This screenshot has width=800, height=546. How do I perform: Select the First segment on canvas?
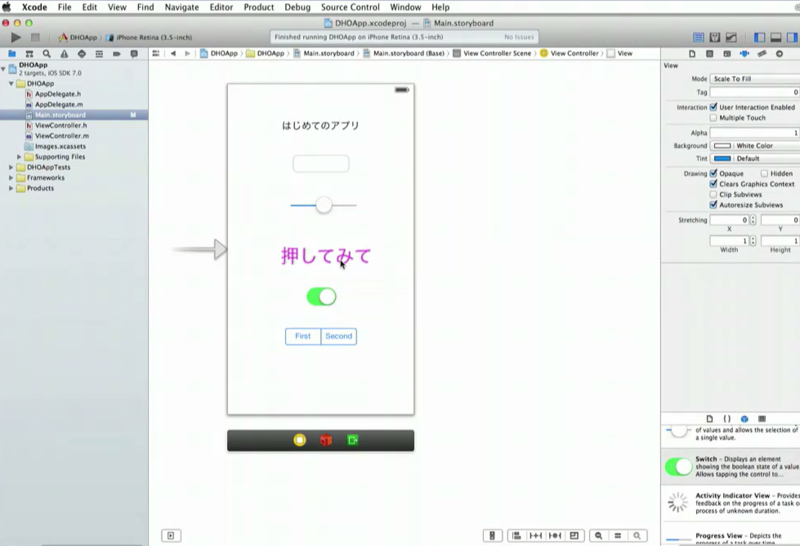click(303, 336)
